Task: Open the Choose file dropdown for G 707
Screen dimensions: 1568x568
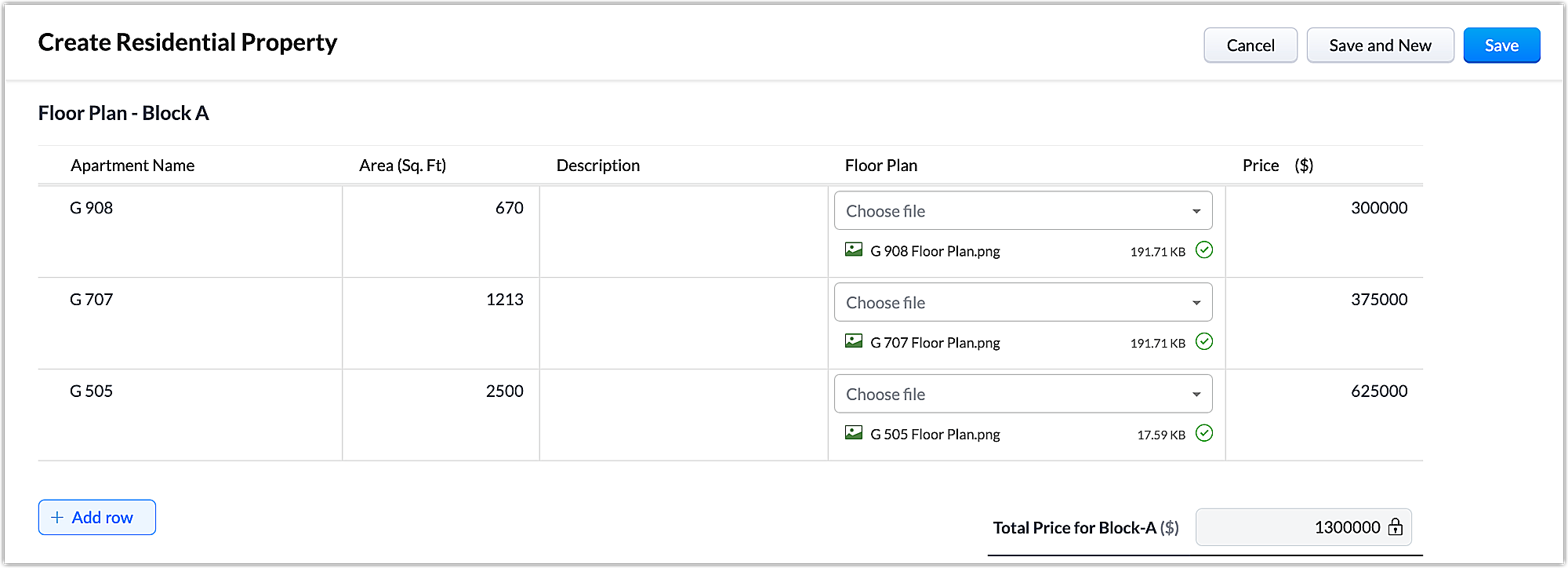Action: pyautogui.click(x=1022, y=303)
